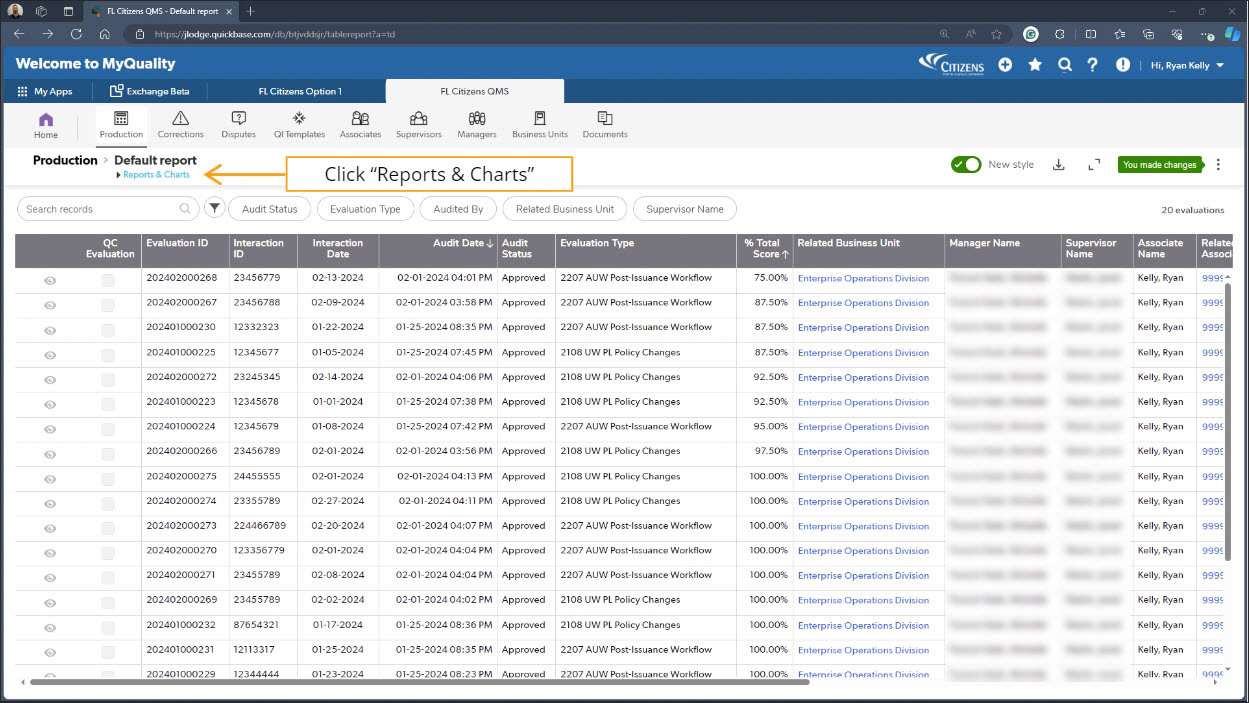1249x703 pixels.
Task: Open the Associates table
Action: click(360, 125)
